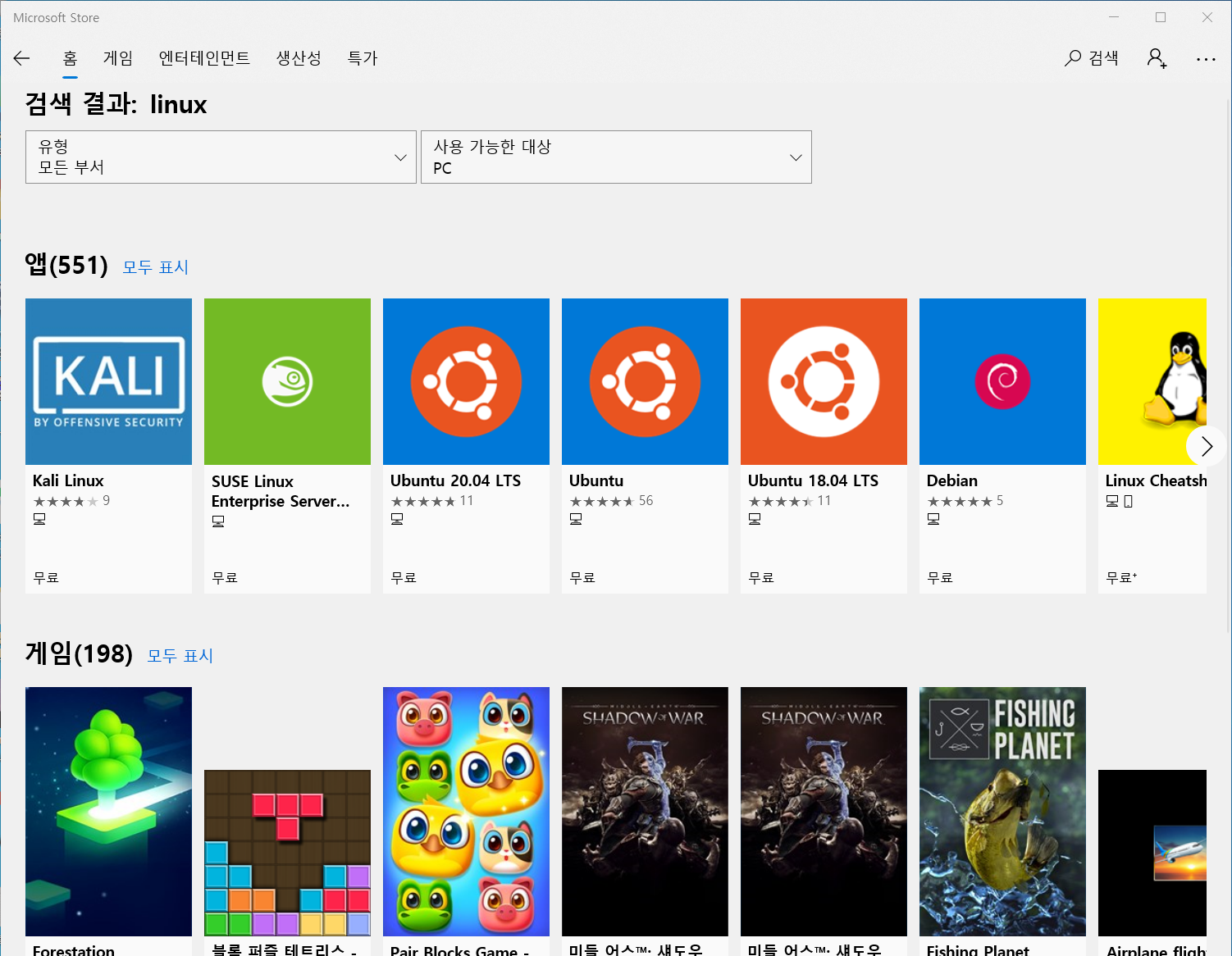Open SUSE Linux Enterprise Server chameleon tile
The width and height of the screenshot is (1232, 956).
click(x=287, y=381)
